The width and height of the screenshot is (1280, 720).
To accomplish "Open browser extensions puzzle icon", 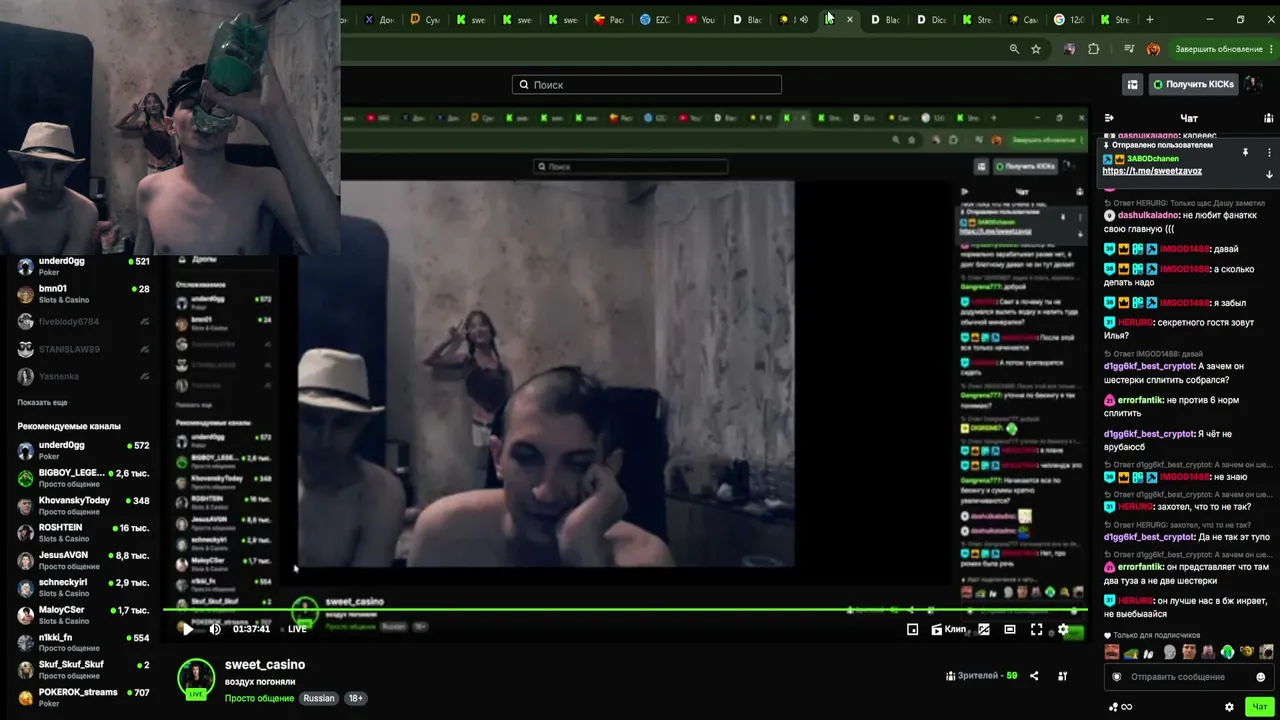I will [x=1093, y=49].
